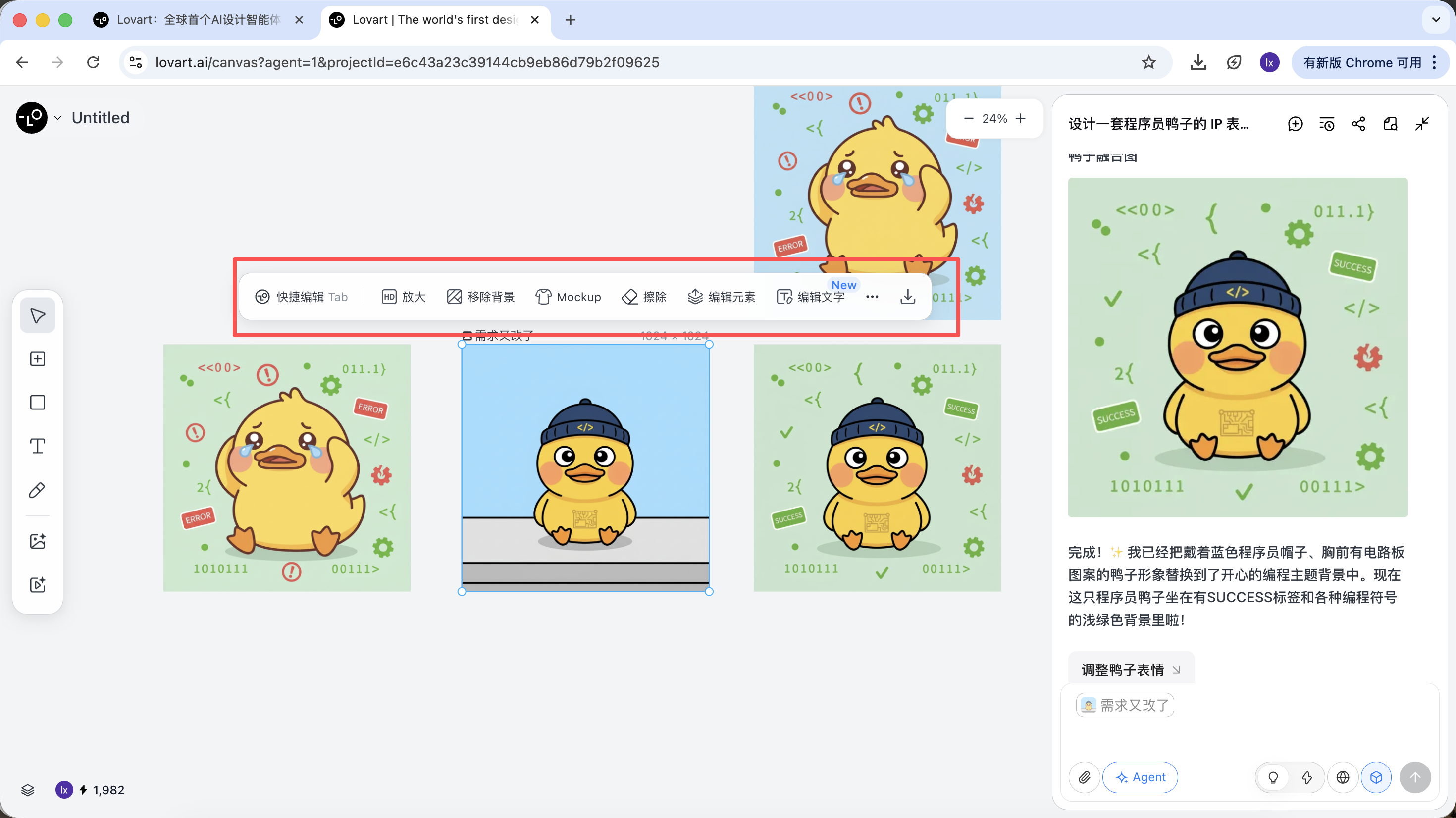Viewport: 1456px width, 818px height.
Task: Click the Erase tool
Action: click(644, 297)
